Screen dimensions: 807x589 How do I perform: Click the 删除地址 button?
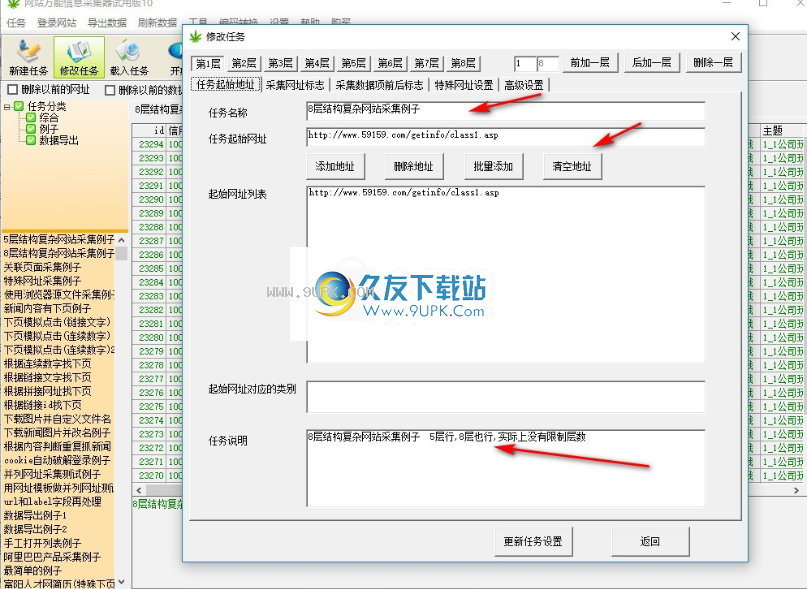click(413, 166)
